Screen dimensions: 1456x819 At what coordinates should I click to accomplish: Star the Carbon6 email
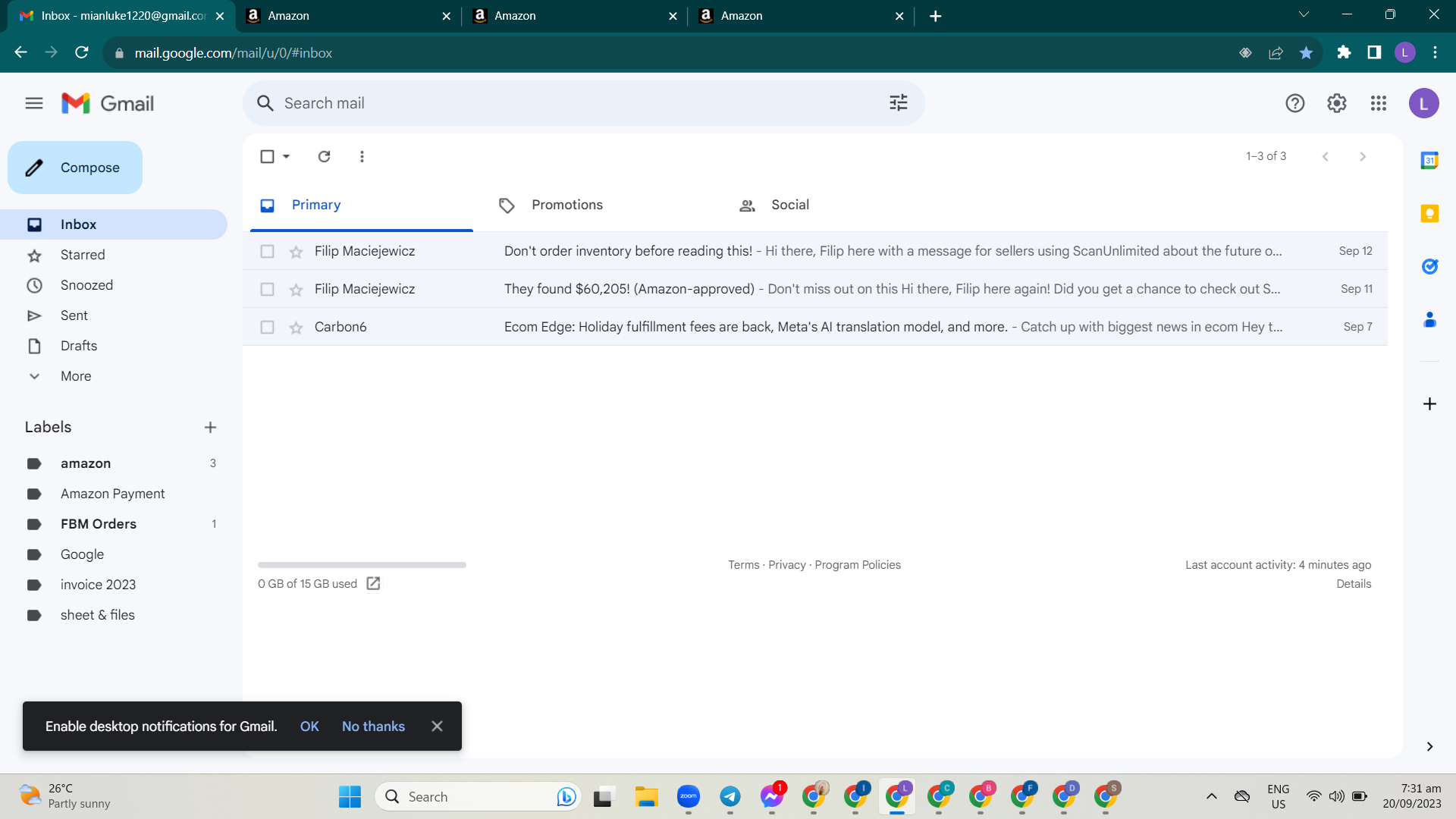coord(296,327)
